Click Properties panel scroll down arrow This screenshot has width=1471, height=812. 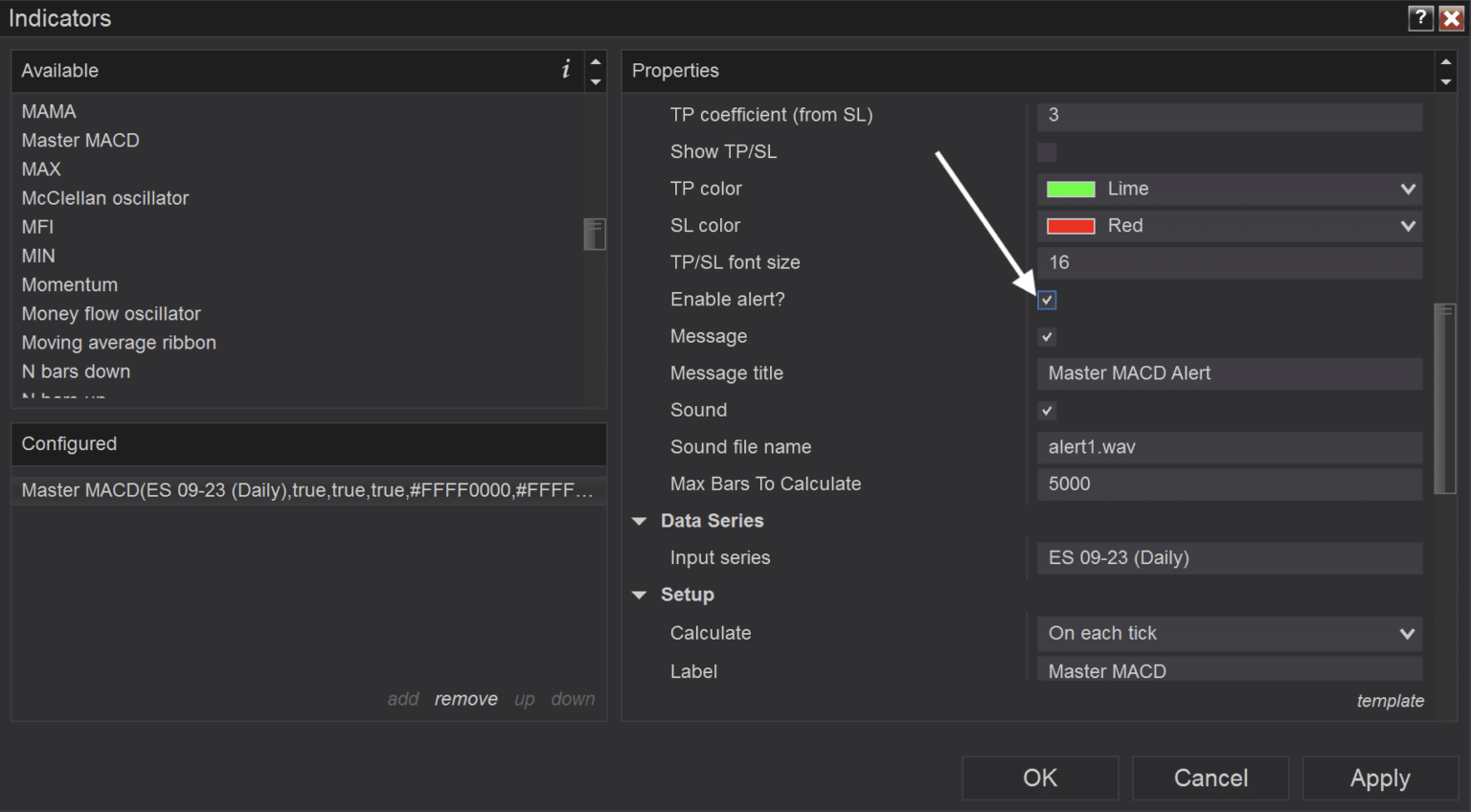click(1446, 82)
